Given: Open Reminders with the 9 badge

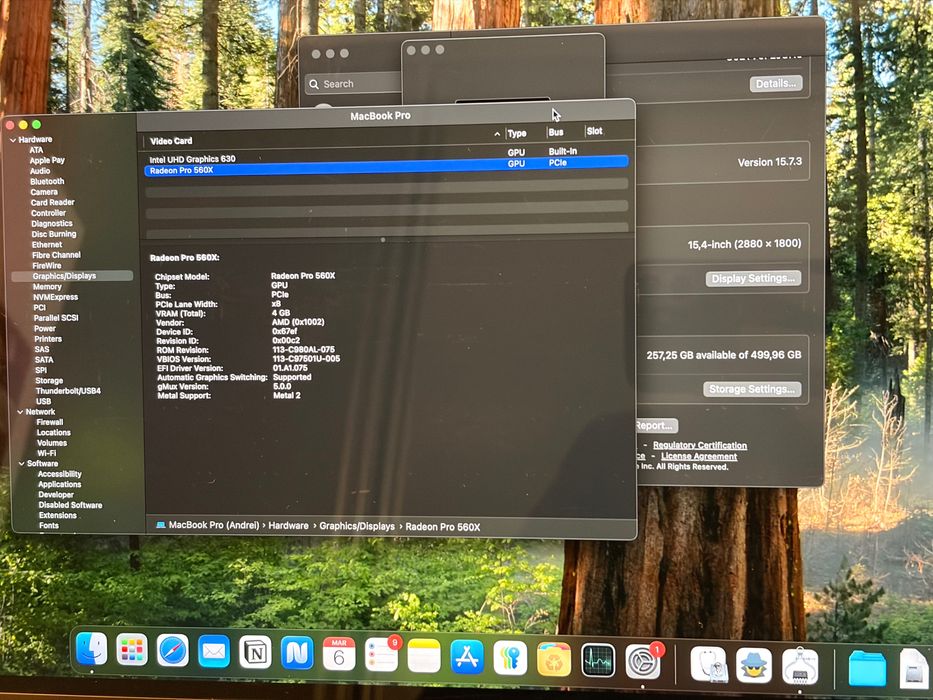Looking at the screenshot, I should point(381,655).
